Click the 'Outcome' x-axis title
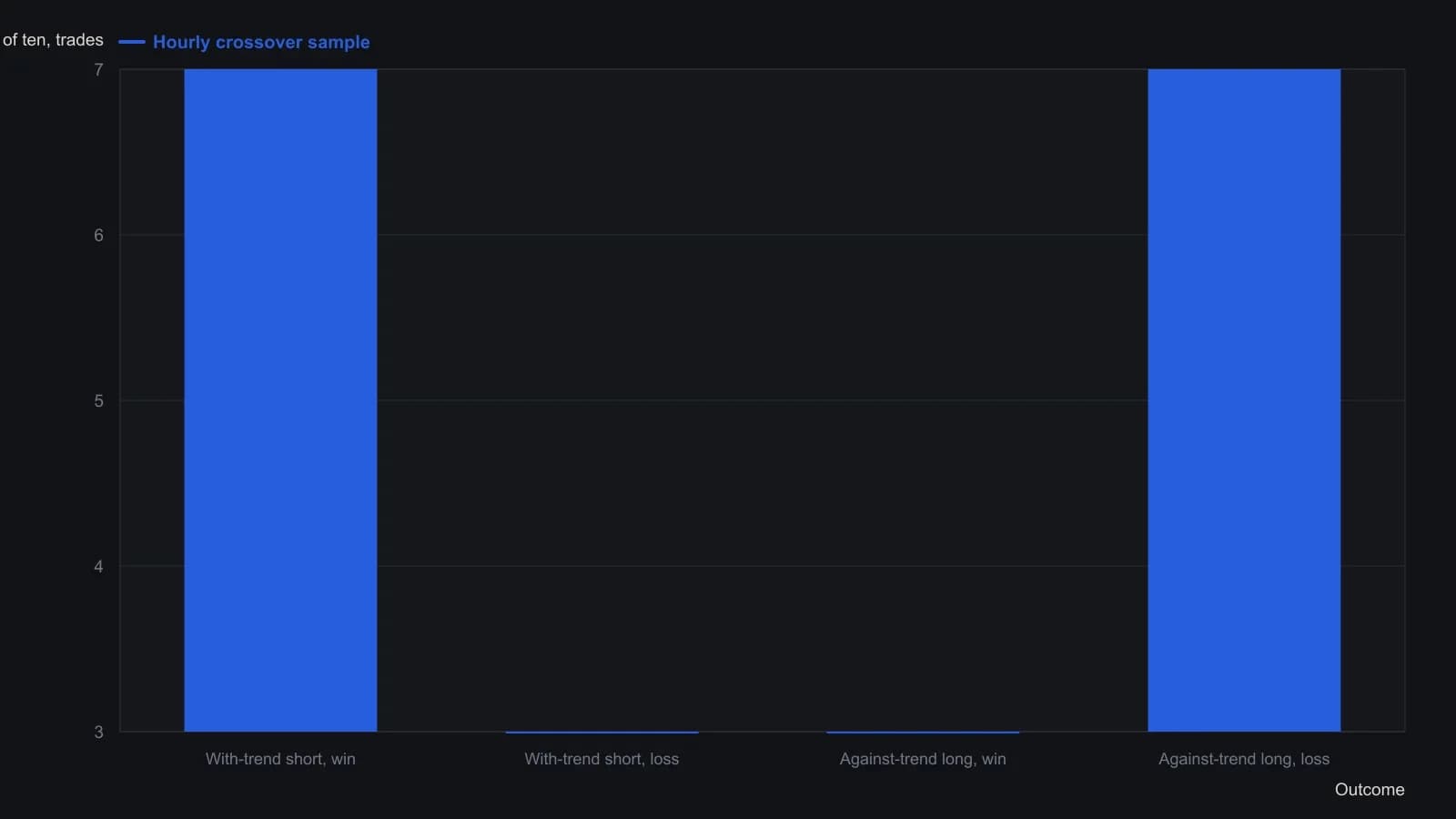Viewport: 1456px width, 819px height. [x=1370, y=790]
